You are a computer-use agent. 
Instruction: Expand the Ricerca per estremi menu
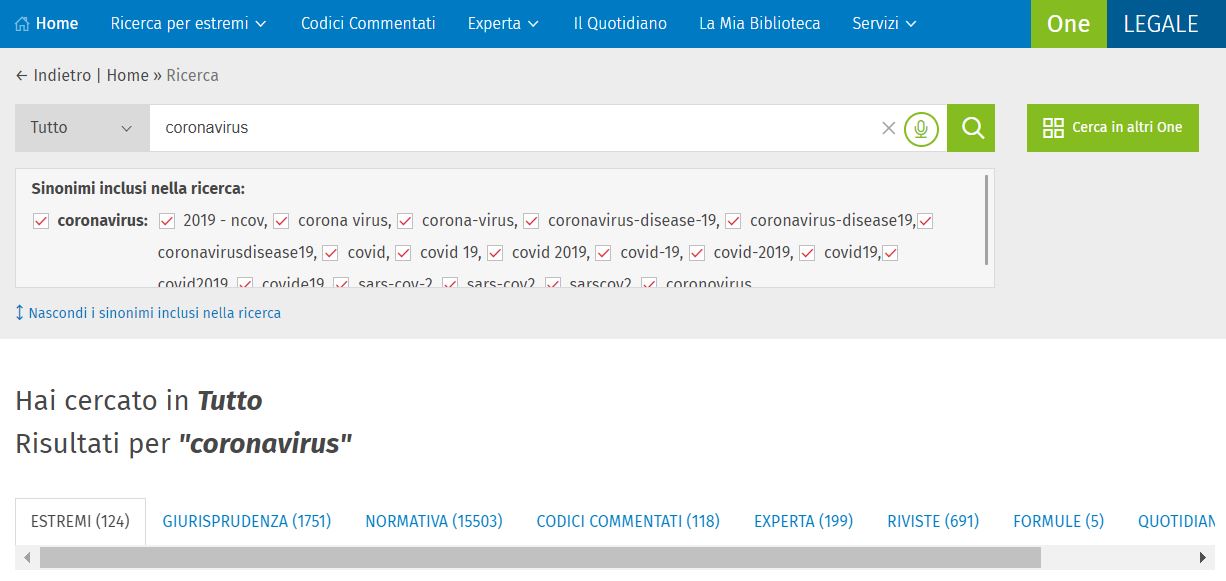[x=189, y=23]
